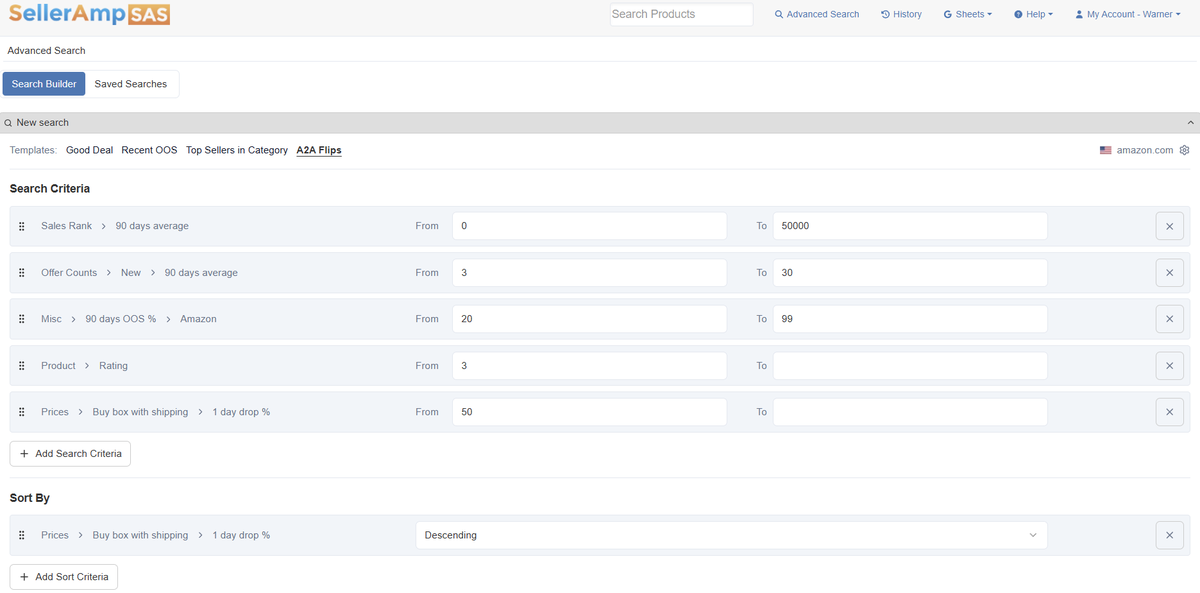This screenshot has height=593, width=1200.
Task: Click empty Product Rating To field
Action: coord(910,366)
